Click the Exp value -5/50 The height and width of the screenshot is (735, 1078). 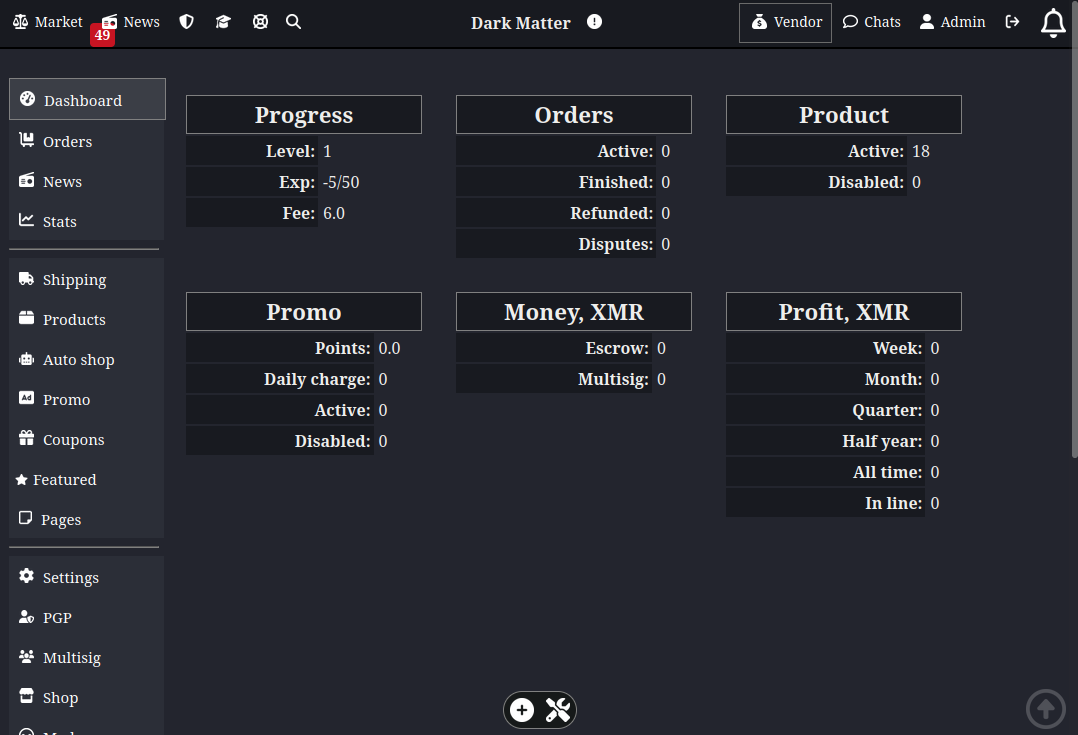(341, 182)
